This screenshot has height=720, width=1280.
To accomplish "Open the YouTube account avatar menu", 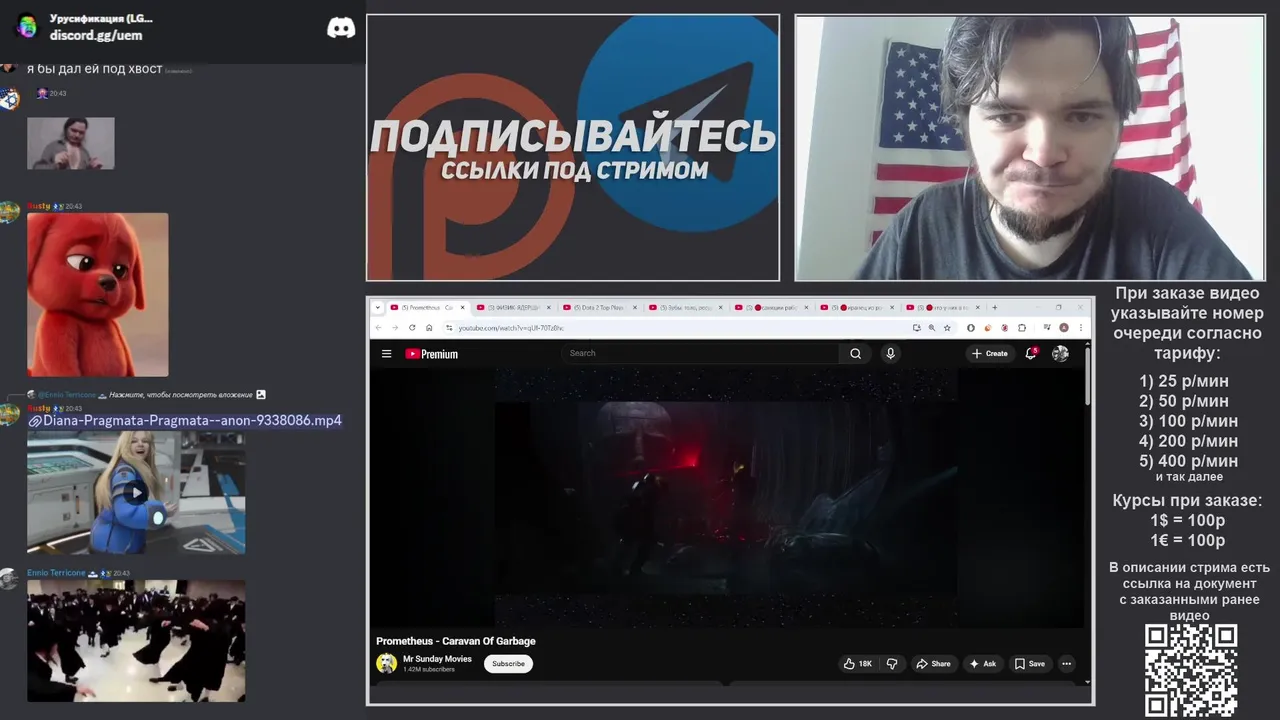I will tap(1060, 353).
